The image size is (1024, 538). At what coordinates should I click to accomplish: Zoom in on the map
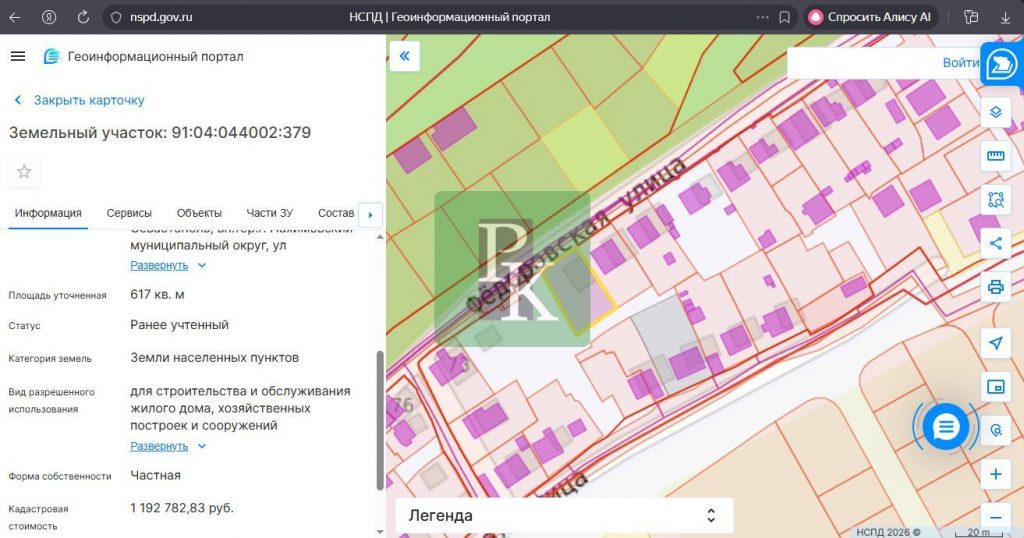(x=995, y=474)
